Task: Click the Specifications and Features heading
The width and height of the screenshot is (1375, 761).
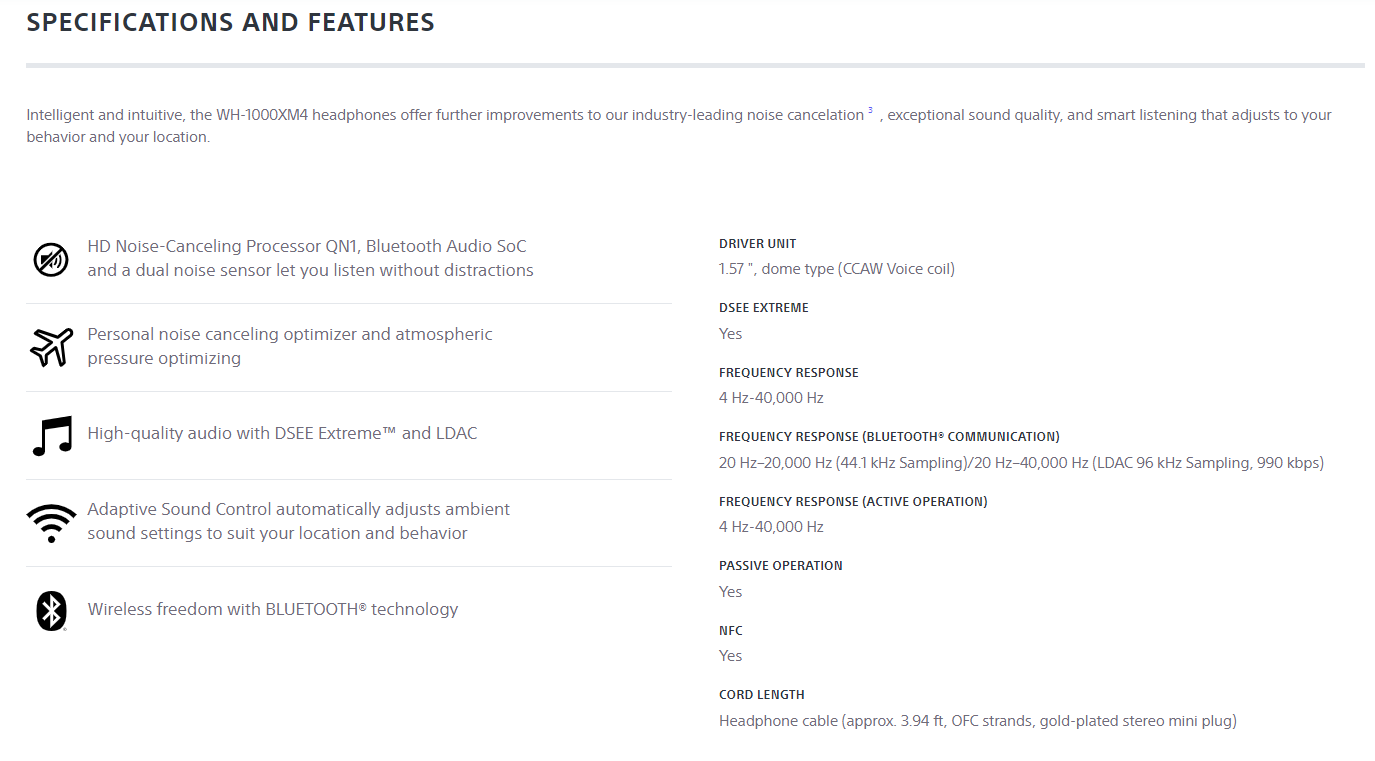Action: click(x=230, y=23)
